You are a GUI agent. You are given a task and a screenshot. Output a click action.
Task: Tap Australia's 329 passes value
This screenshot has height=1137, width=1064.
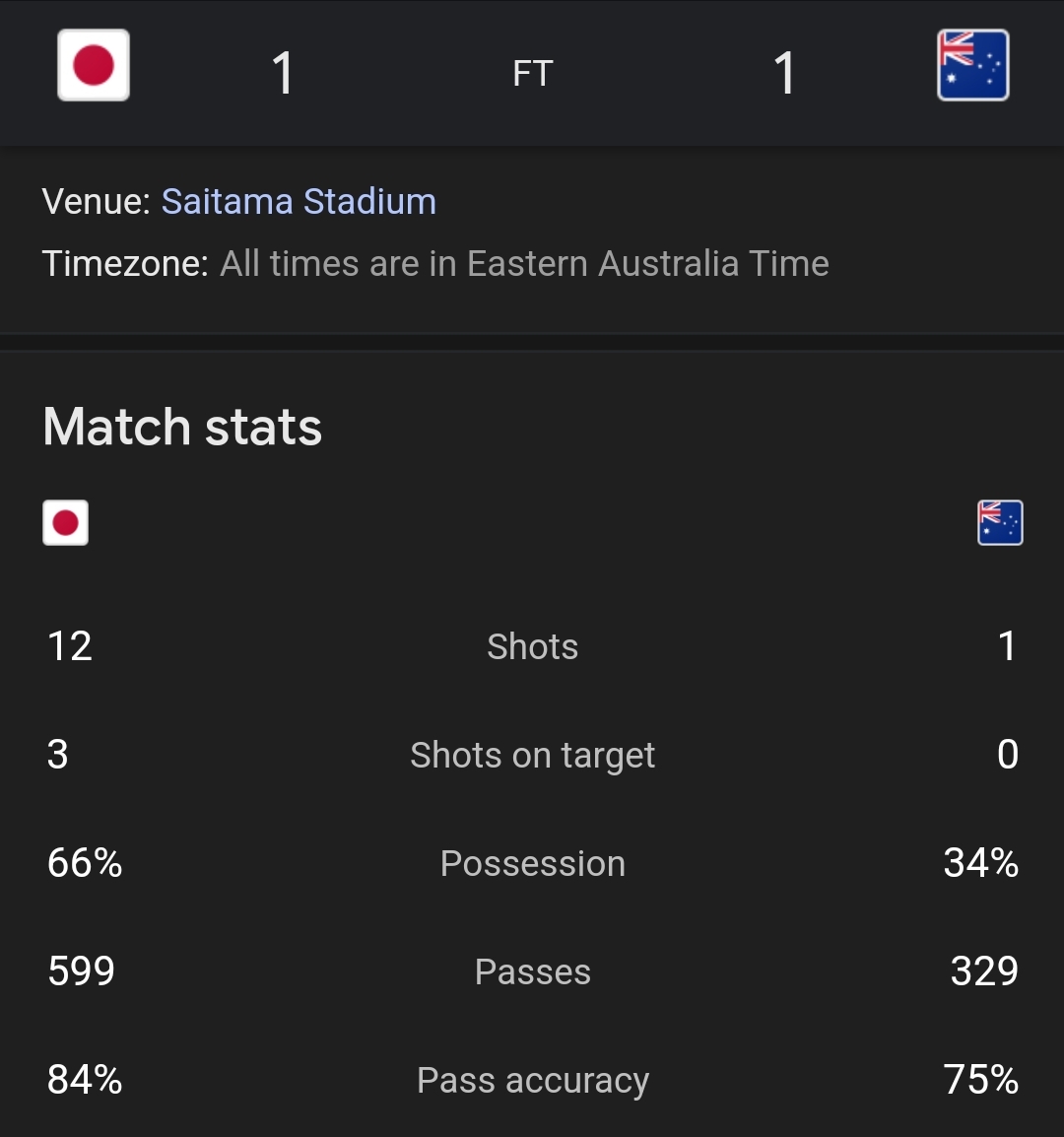coord(984,971)
